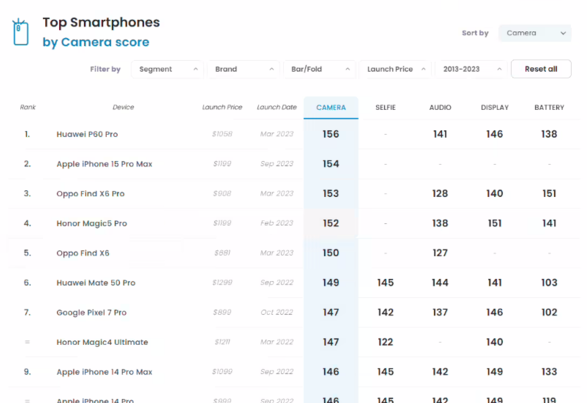The image size is (587, 403).
Task: Select the SELFIE column tab
Action: click(x=385, y=108)
